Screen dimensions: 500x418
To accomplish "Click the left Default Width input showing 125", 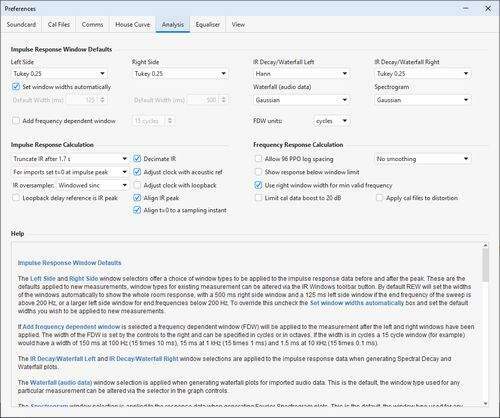I will (x=82, y=100).
